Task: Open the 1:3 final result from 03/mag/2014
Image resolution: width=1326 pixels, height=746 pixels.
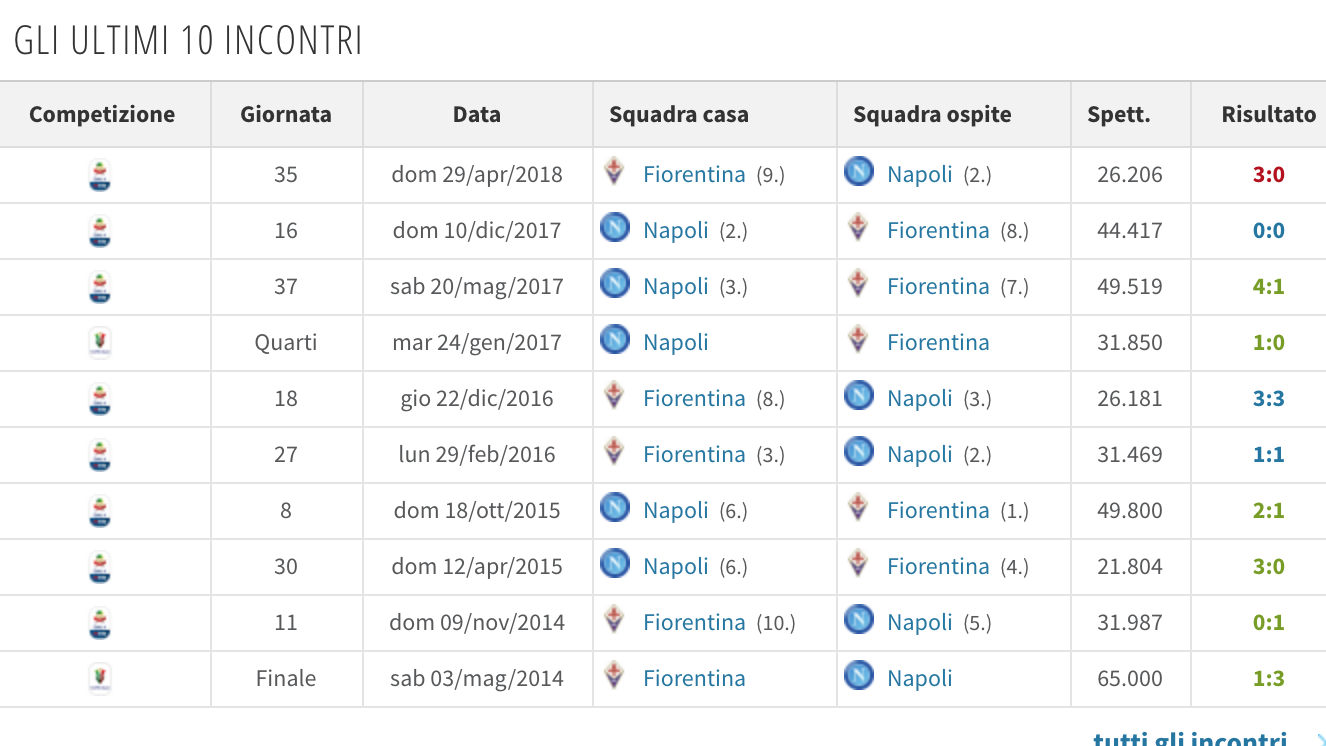Action: coord(1268,679)
